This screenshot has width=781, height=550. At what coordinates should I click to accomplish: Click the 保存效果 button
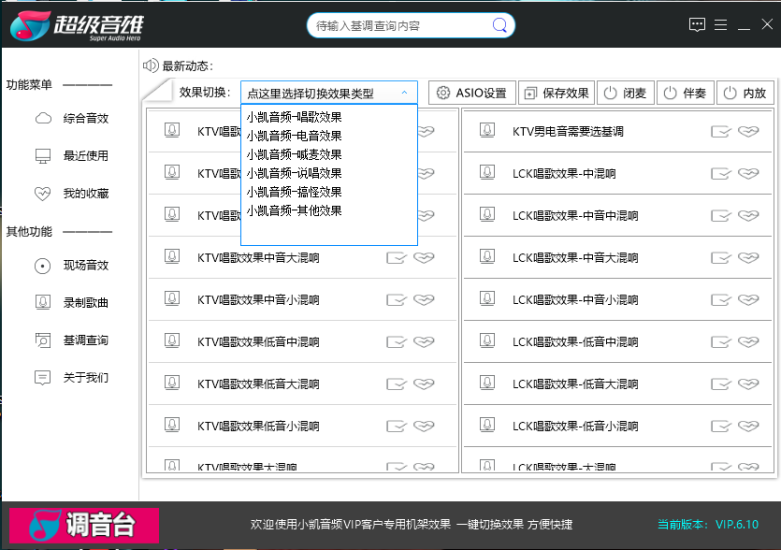[x=556, y=93]
